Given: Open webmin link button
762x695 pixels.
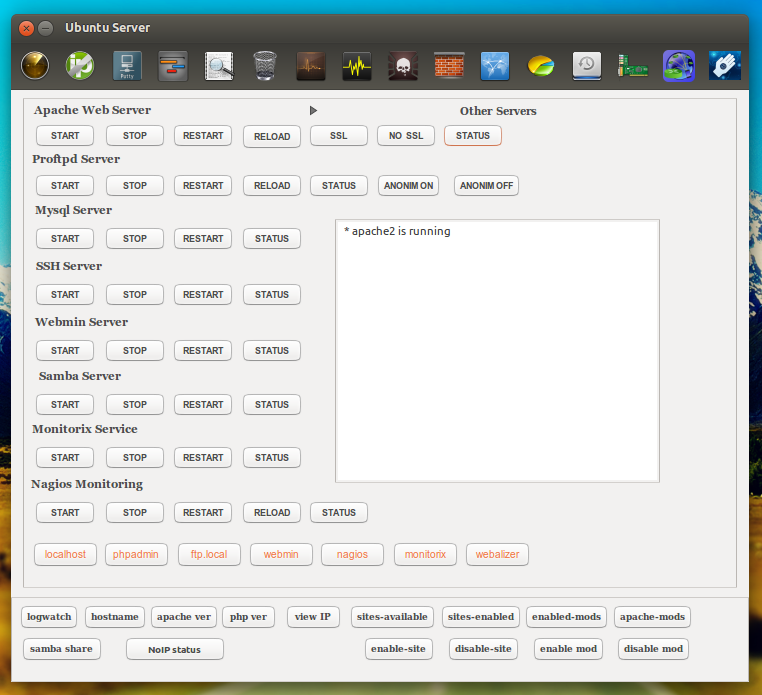Looking at the screenshot, I should click(x=281, y=555).
